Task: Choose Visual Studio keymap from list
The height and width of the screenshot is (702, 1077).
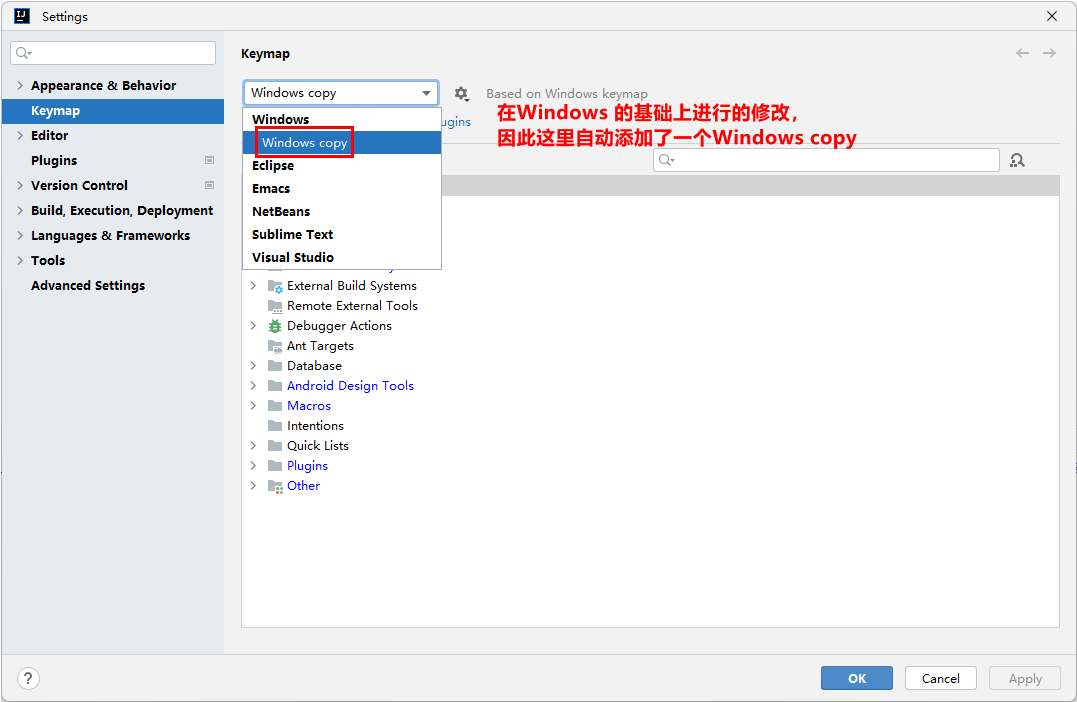Action: [341, 258]
